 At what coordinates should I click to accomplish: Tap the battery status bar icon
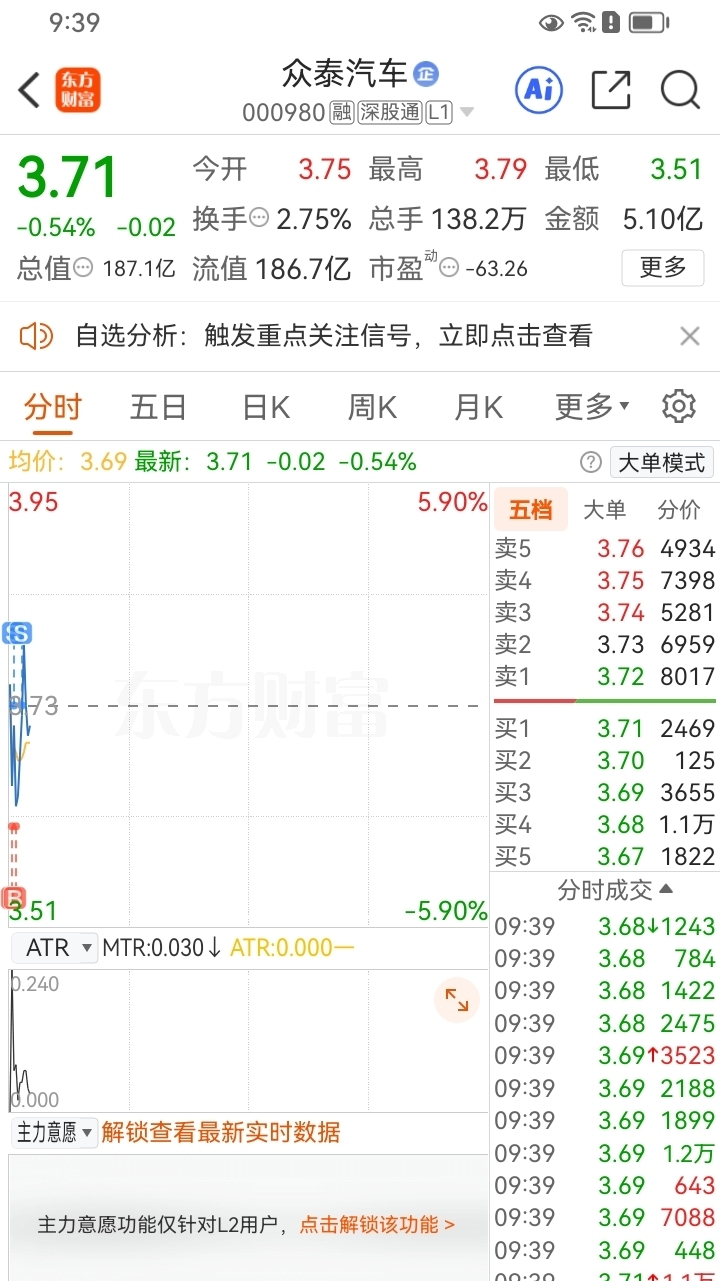tap(649, 22)
